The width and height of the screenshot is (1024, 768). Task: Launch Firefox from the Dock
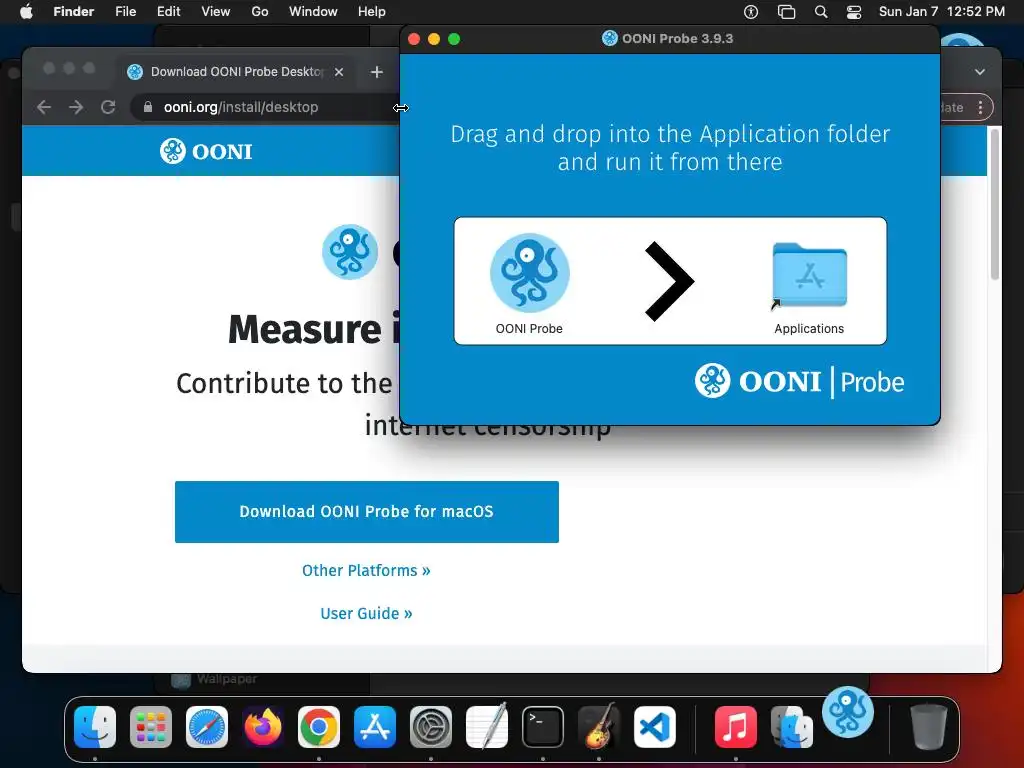(263, 727)
